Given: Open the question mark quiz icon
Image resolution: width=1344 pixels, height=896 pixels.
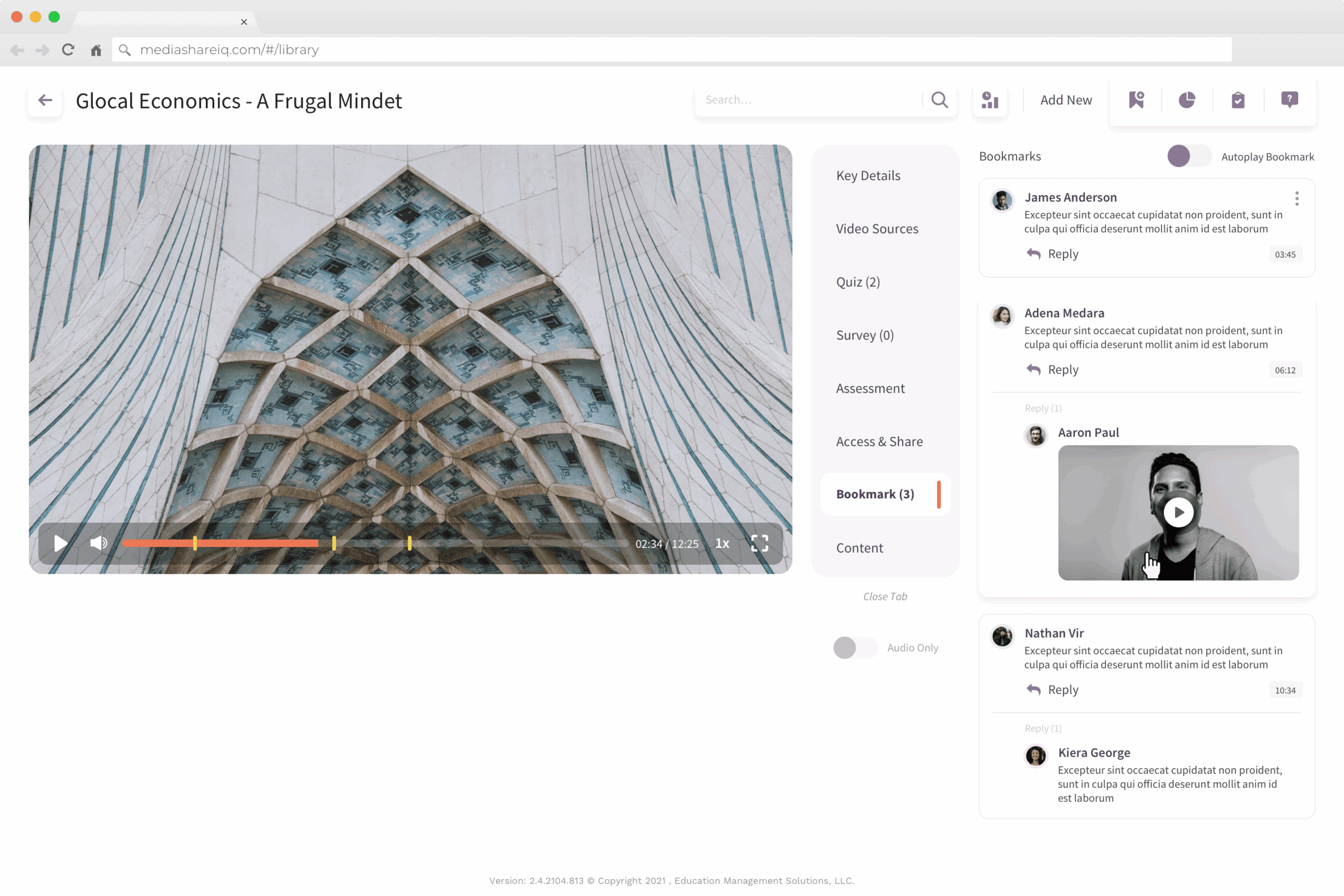Looking at the screenshot, I should [1289, 100].
